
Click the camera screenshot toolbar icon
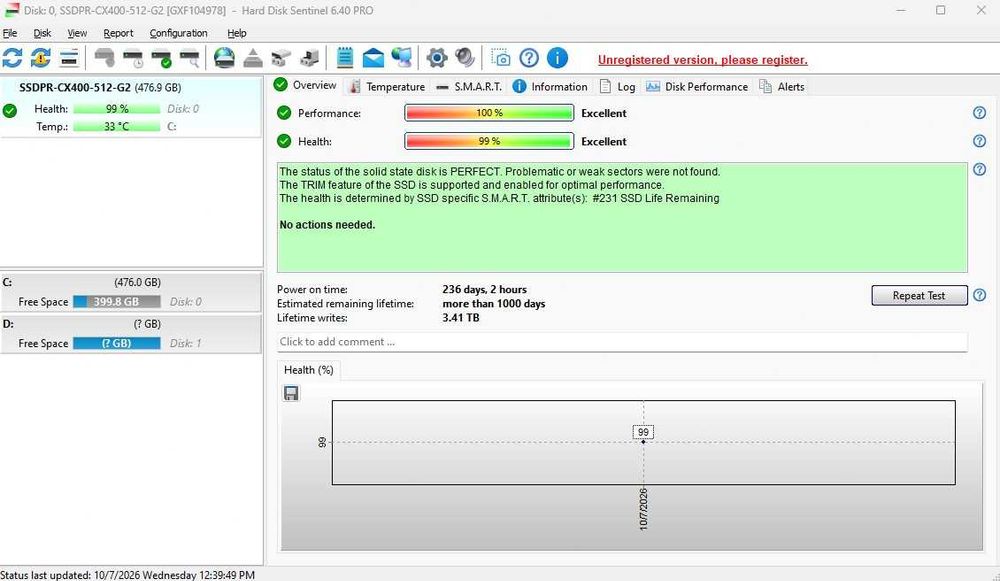tap(501, 58)
